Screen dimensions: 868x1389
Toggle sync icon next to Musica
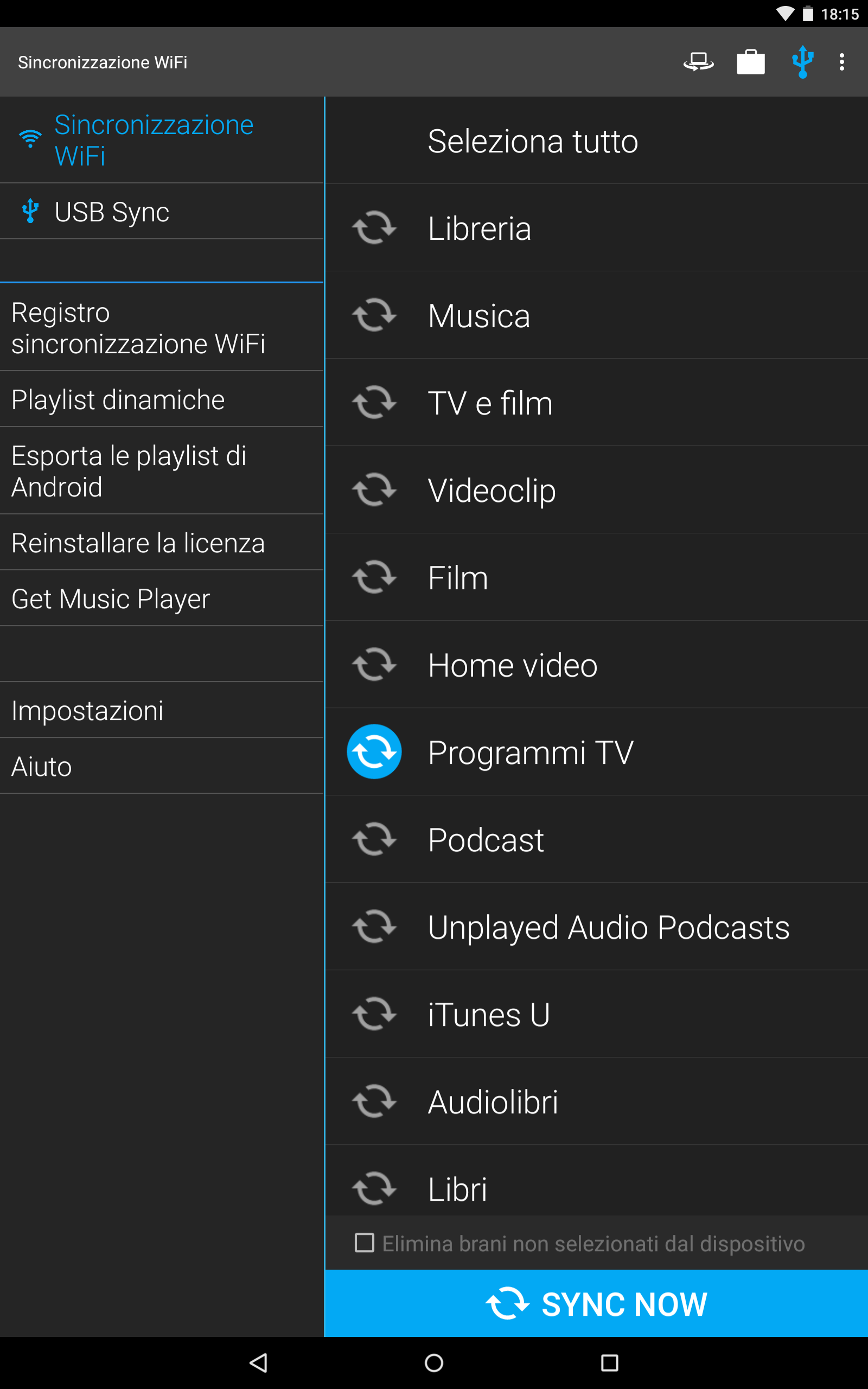pos(374,315)
